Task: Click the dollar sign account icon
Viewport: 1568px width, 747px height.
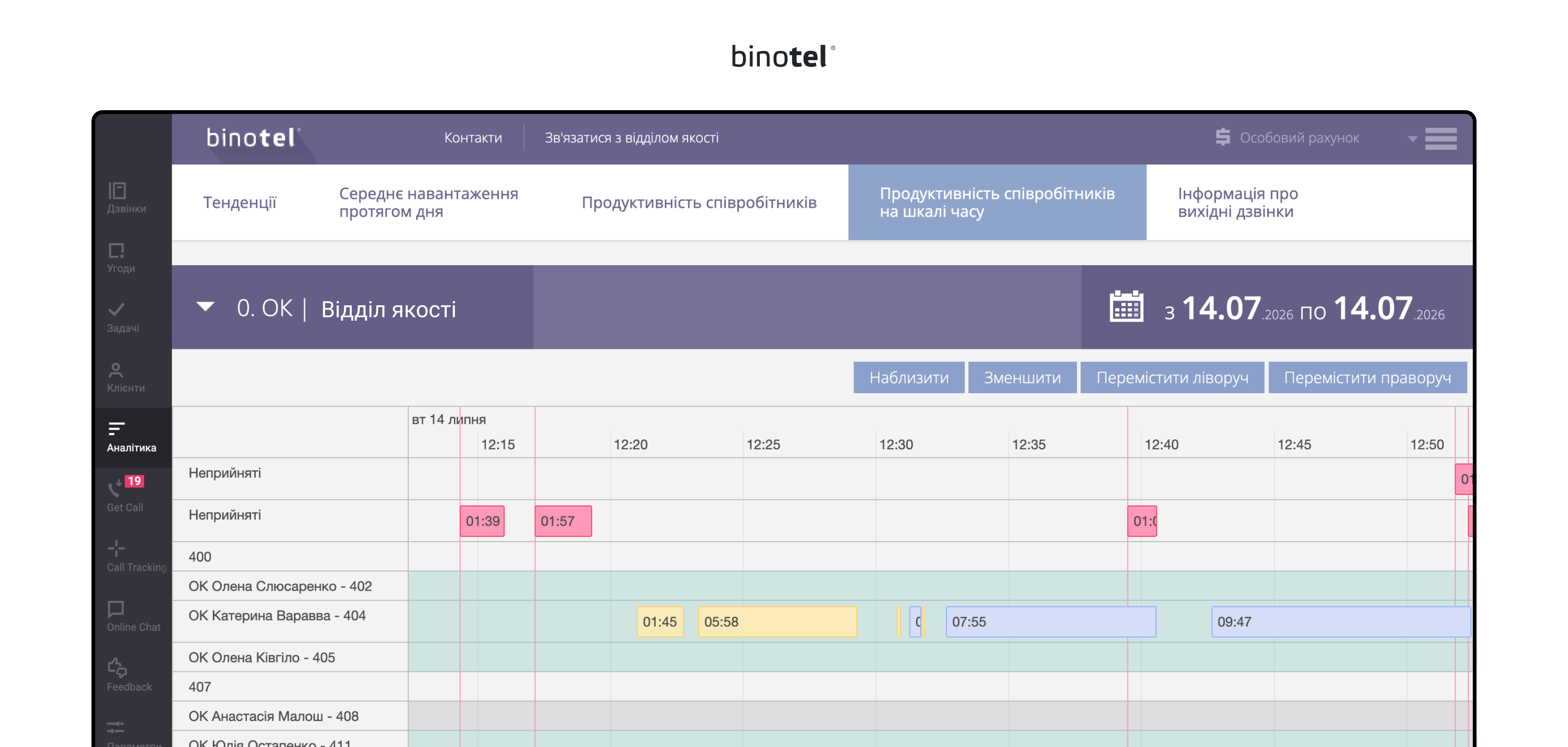Action: pos(1222,137)
